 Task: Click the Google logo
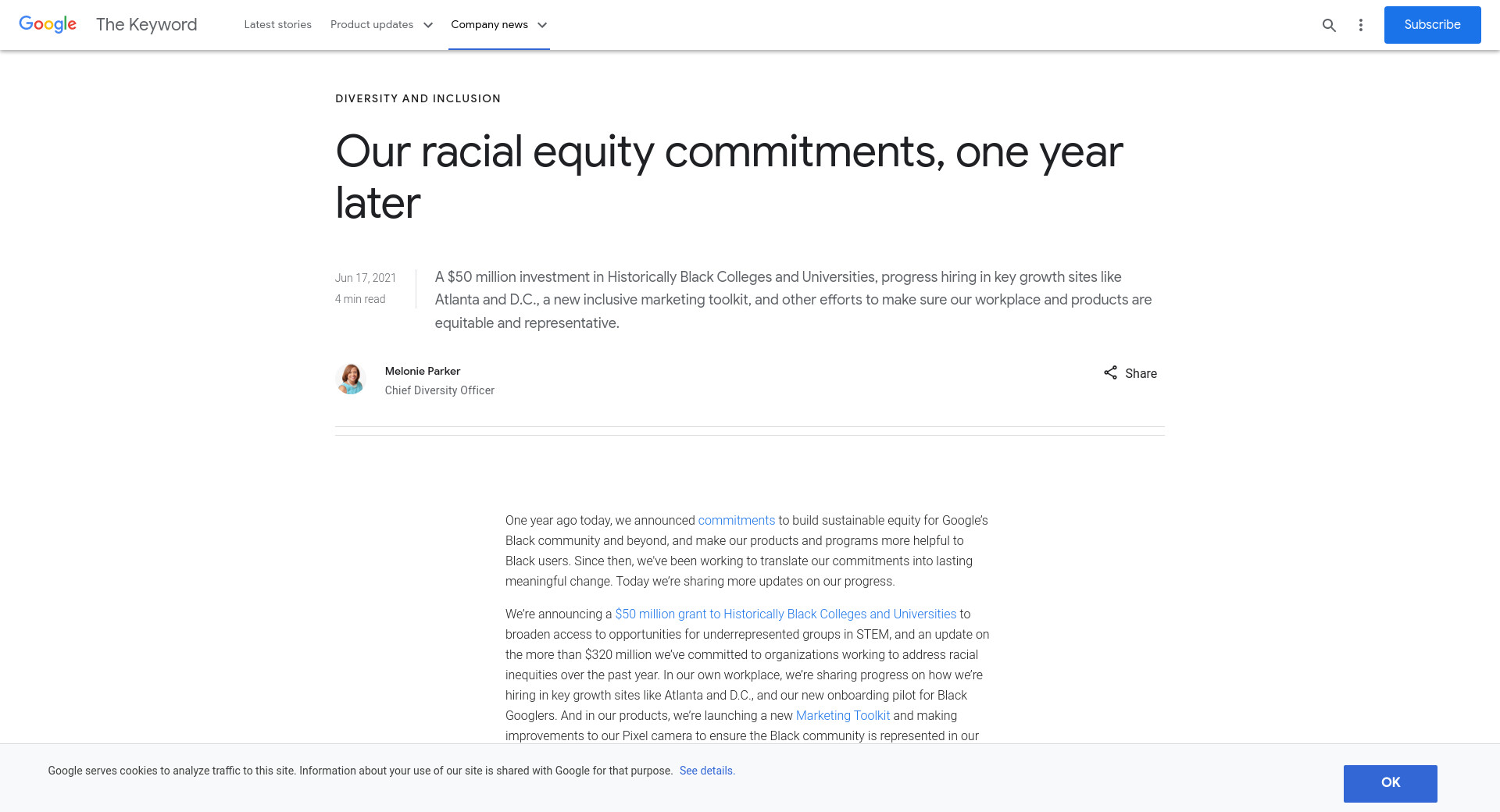pyautogui.click(x=48, y=24)
